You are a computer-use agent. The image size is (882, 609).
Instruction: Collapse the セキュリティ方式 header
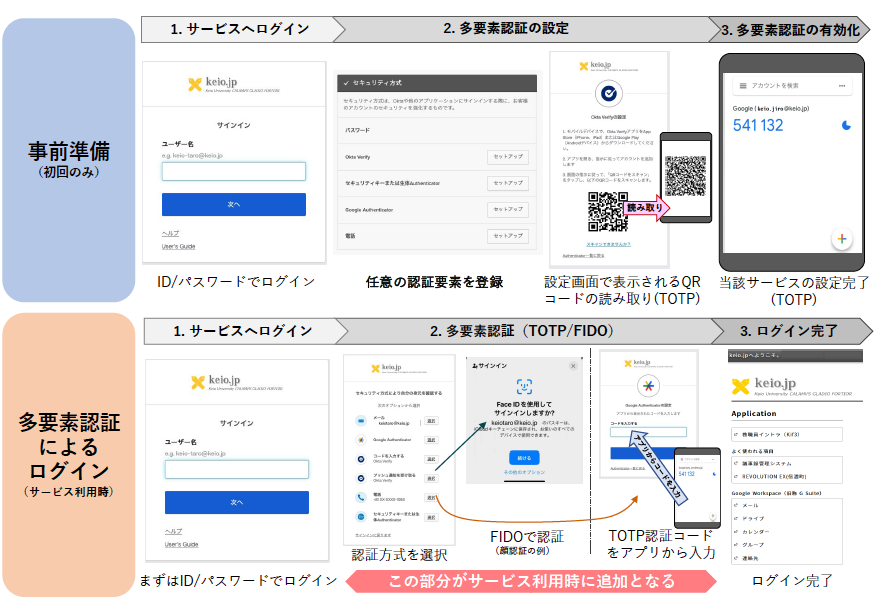346,83
